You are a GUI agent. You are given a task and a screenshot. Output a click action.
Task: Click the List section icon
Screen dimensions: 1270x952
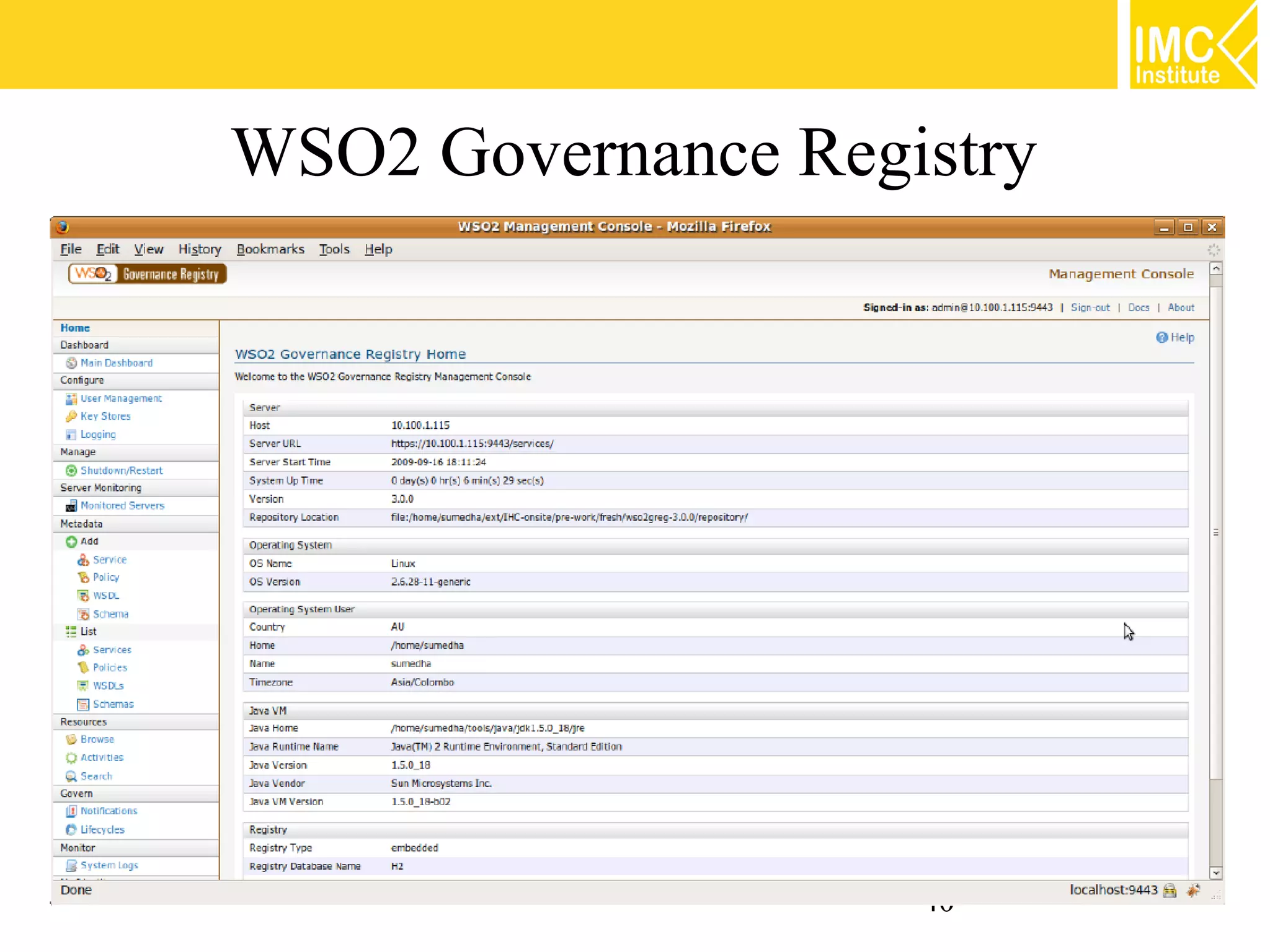click(71, 632)
